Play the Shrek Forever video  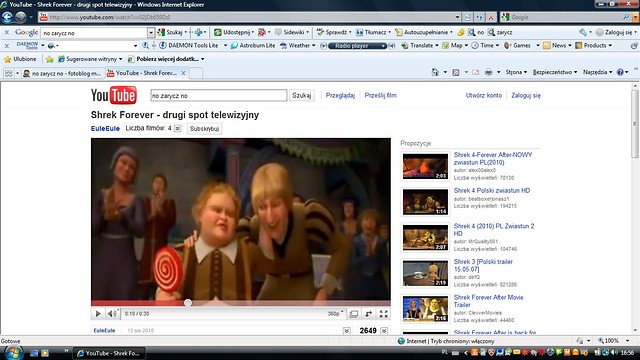(98, 314)
